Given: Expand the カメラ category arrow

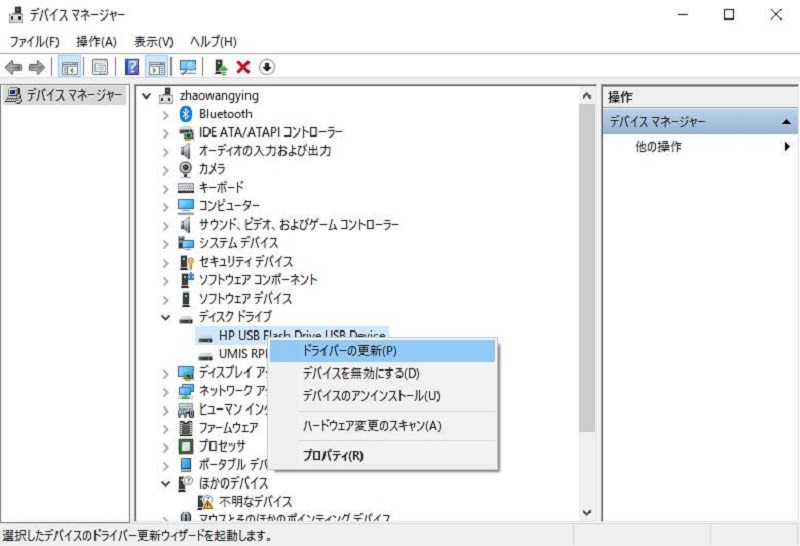Looking at the screenshot, I should [165, 170].
